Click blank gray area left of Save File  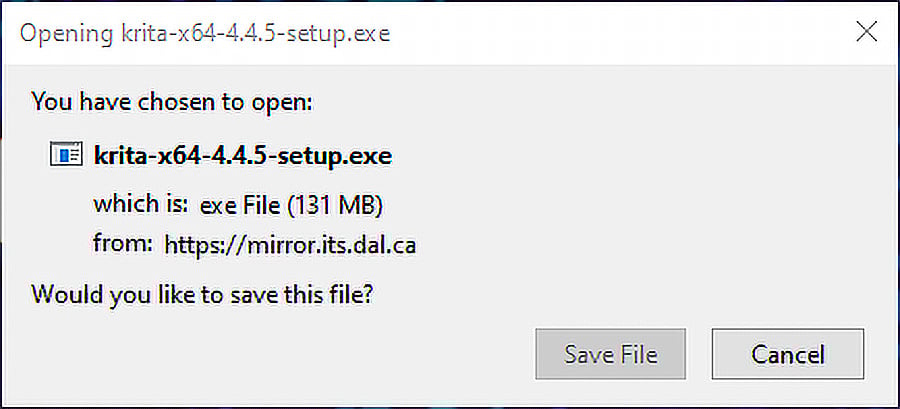tap(276, 354)
